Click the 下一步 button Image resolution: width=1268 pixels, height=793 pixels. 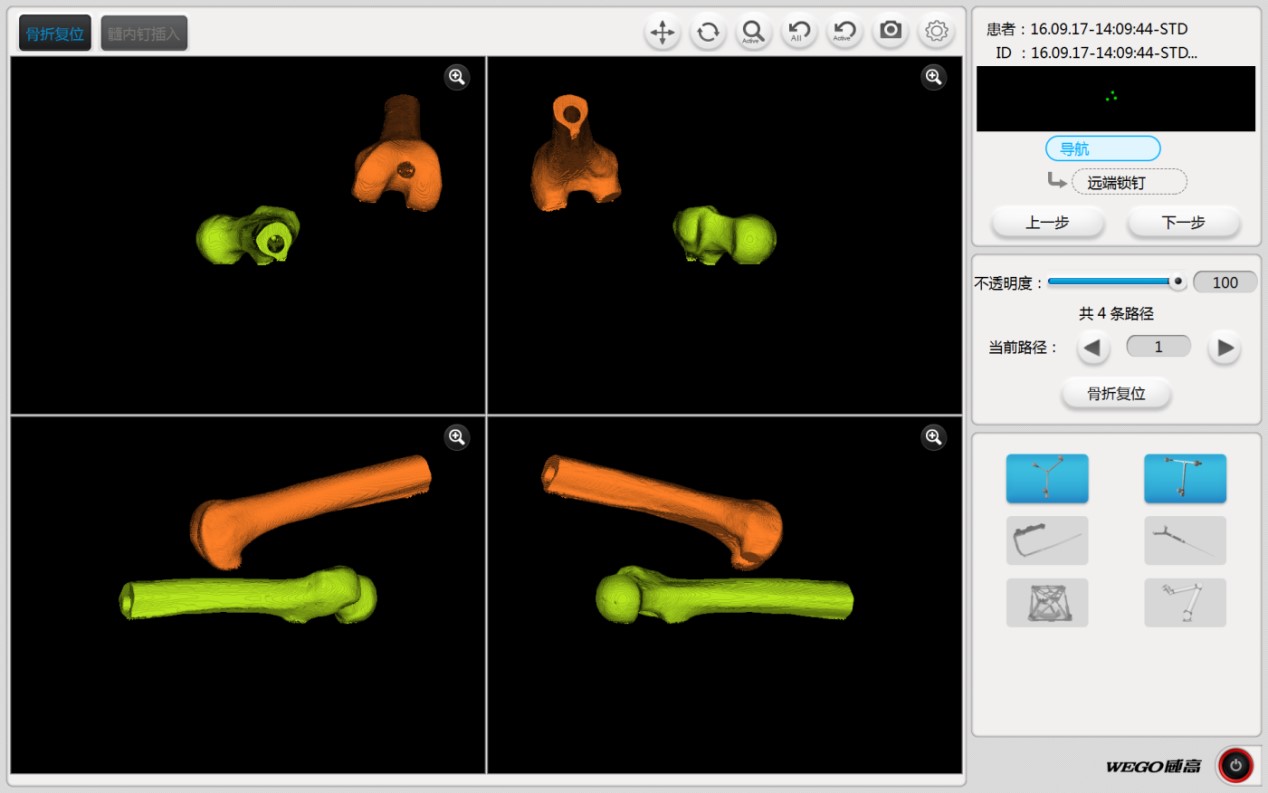1183,223
